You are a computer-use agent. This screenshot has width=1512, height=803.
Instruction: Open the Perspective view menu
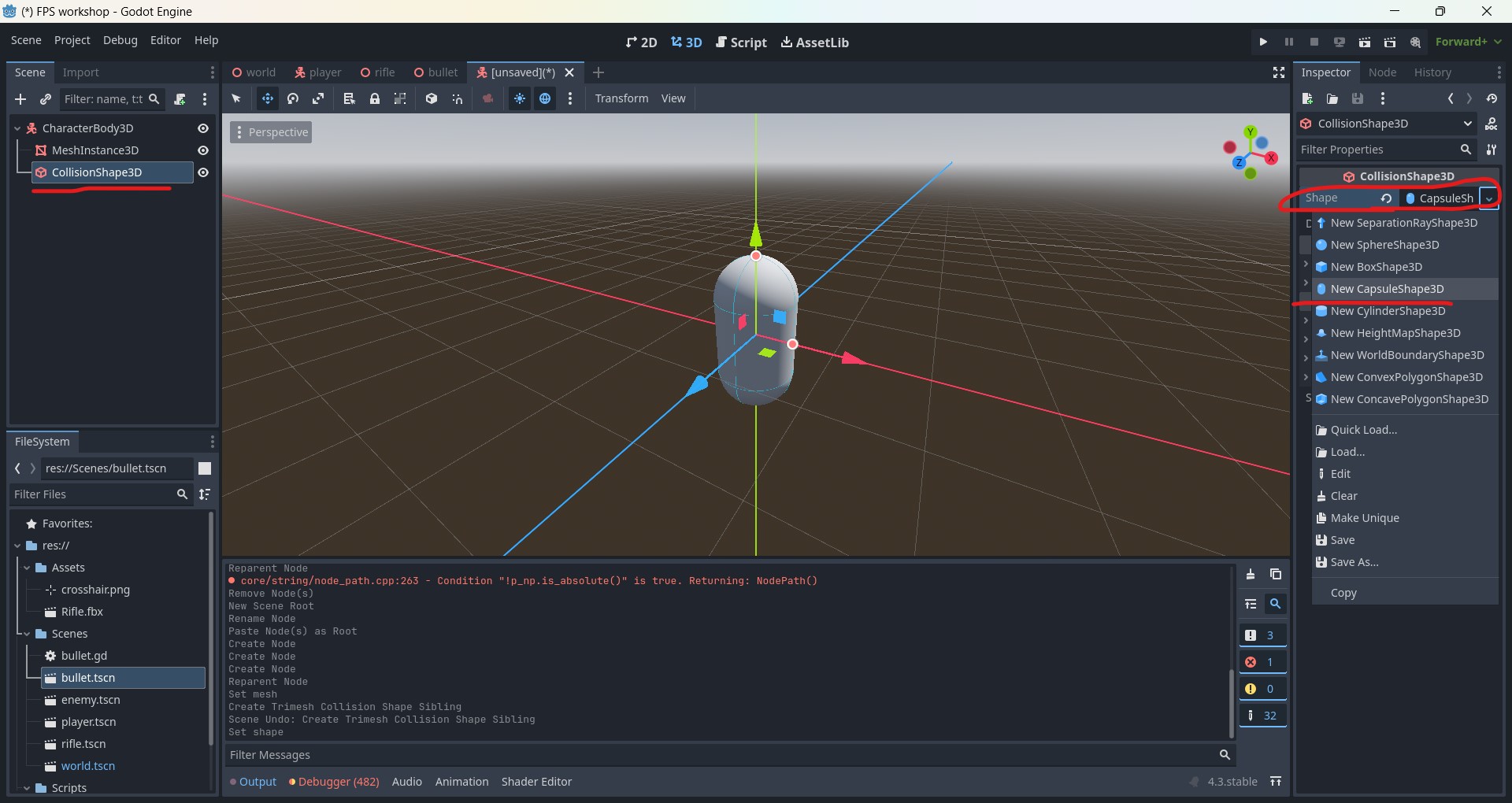271,132
